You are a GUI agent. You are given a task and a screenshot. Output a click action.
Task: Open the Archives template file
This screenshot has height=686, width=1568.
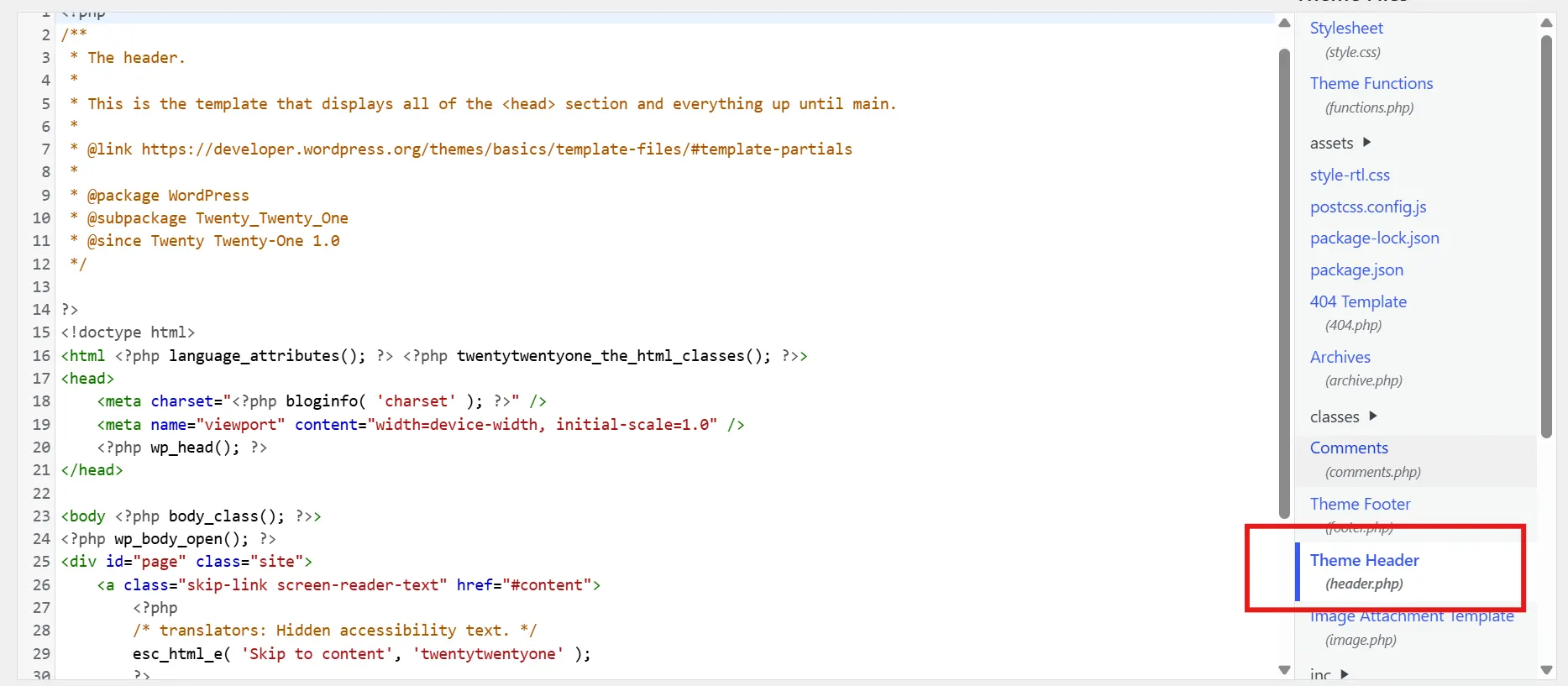coord(1340,357)
